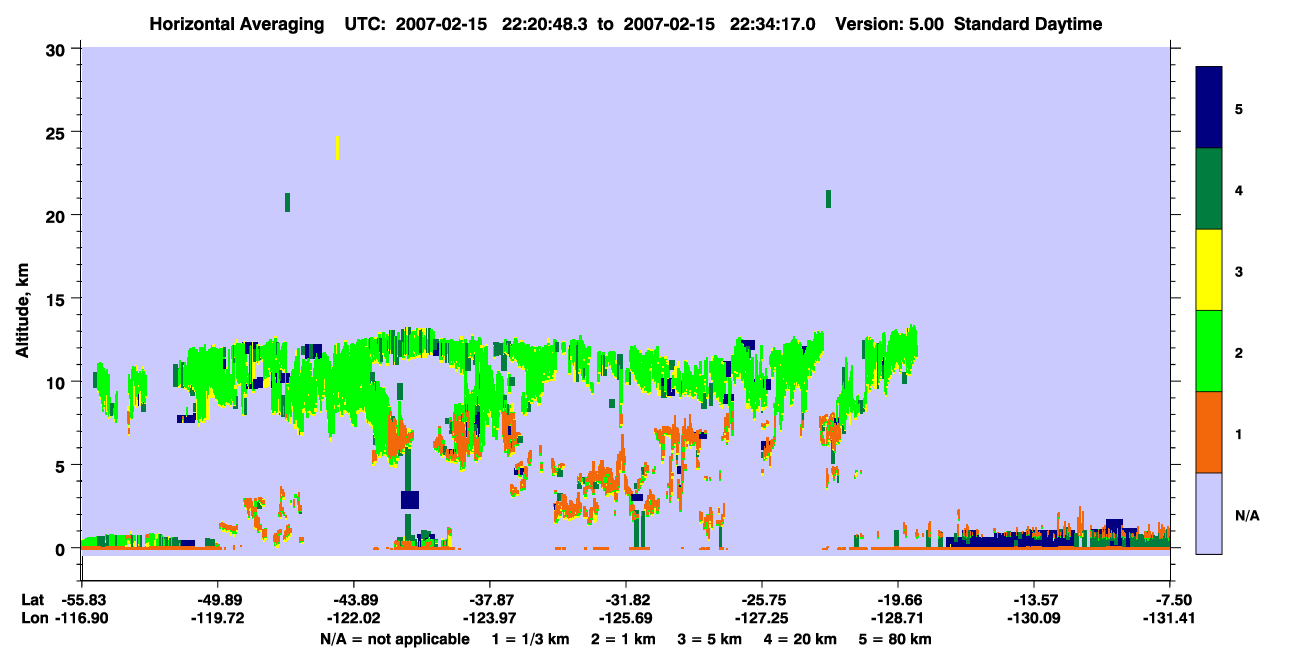1300x667 pixels.
Task: Click the large dark blue square near 3 km
Action: pos(410,499)
